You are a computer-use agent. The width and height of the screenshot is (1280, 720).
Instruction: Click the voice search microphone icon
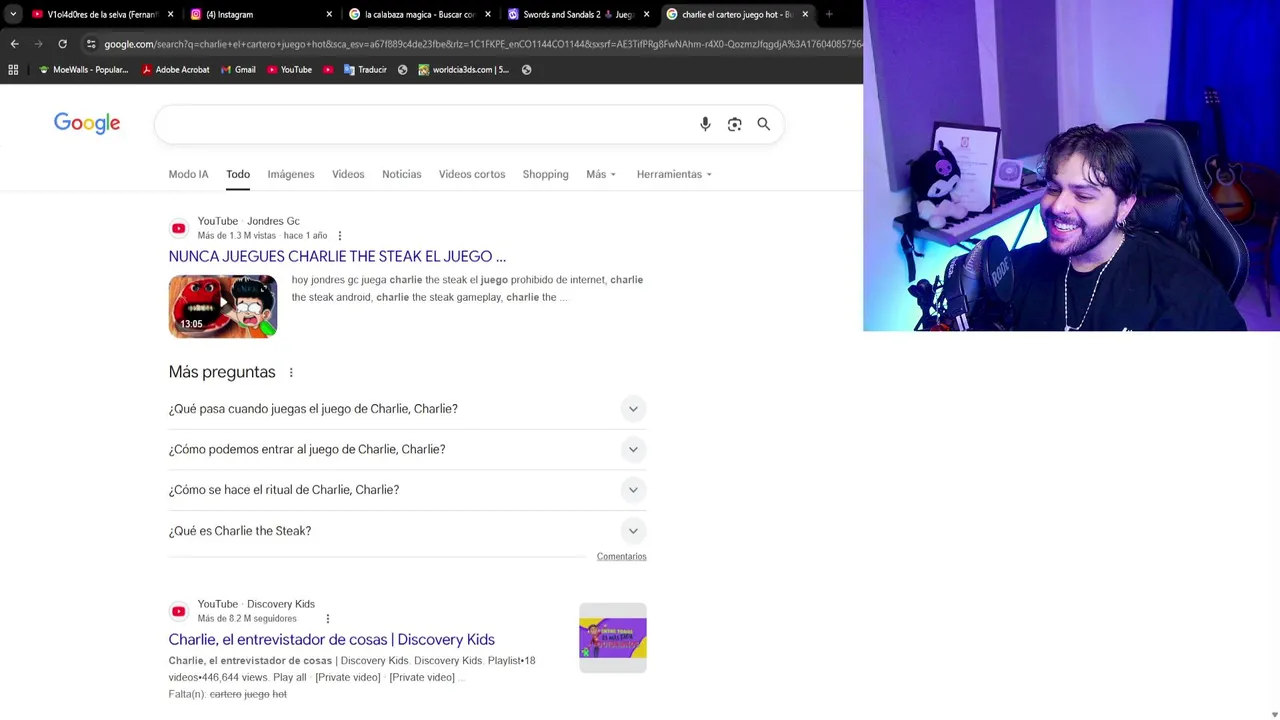pos(705,124)
